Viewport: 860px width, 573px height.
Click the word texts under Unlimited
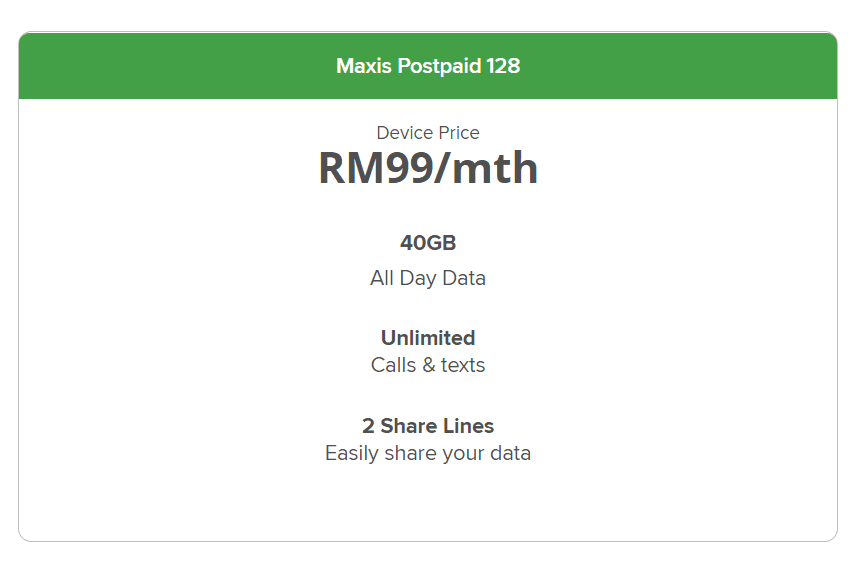point(463,365)
